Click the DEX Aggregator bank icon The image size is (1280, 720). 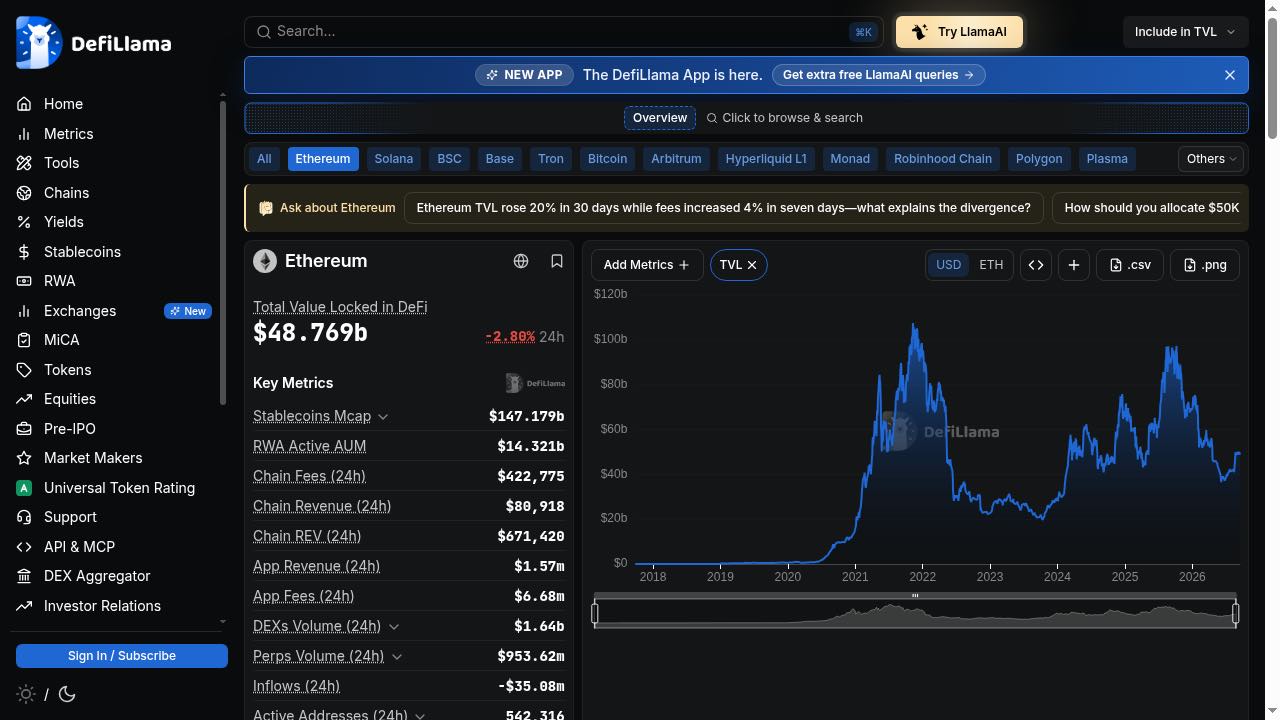click(x=24, y=576)
